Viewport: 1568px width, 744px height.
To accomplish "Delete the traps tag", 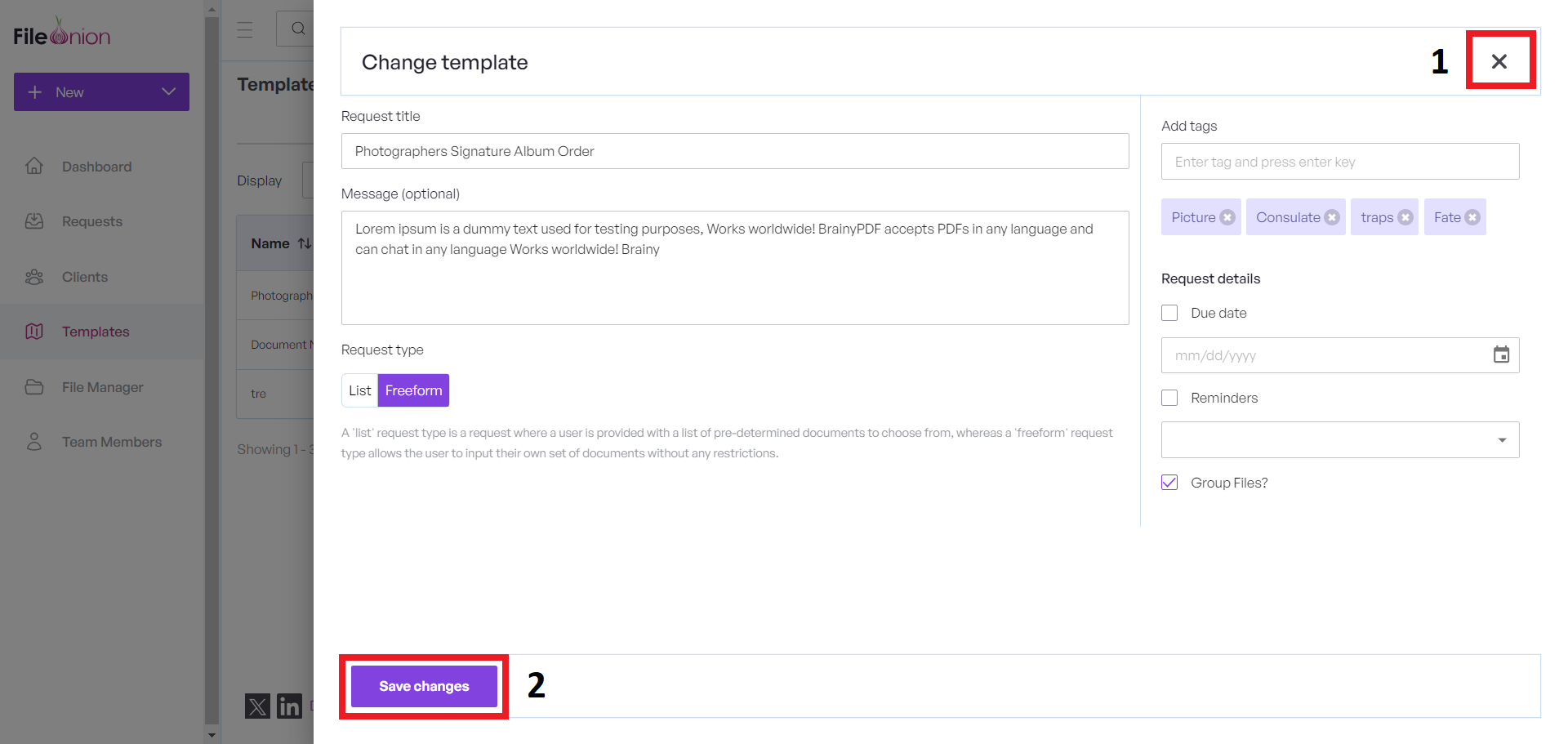I will click(1405, 217).
